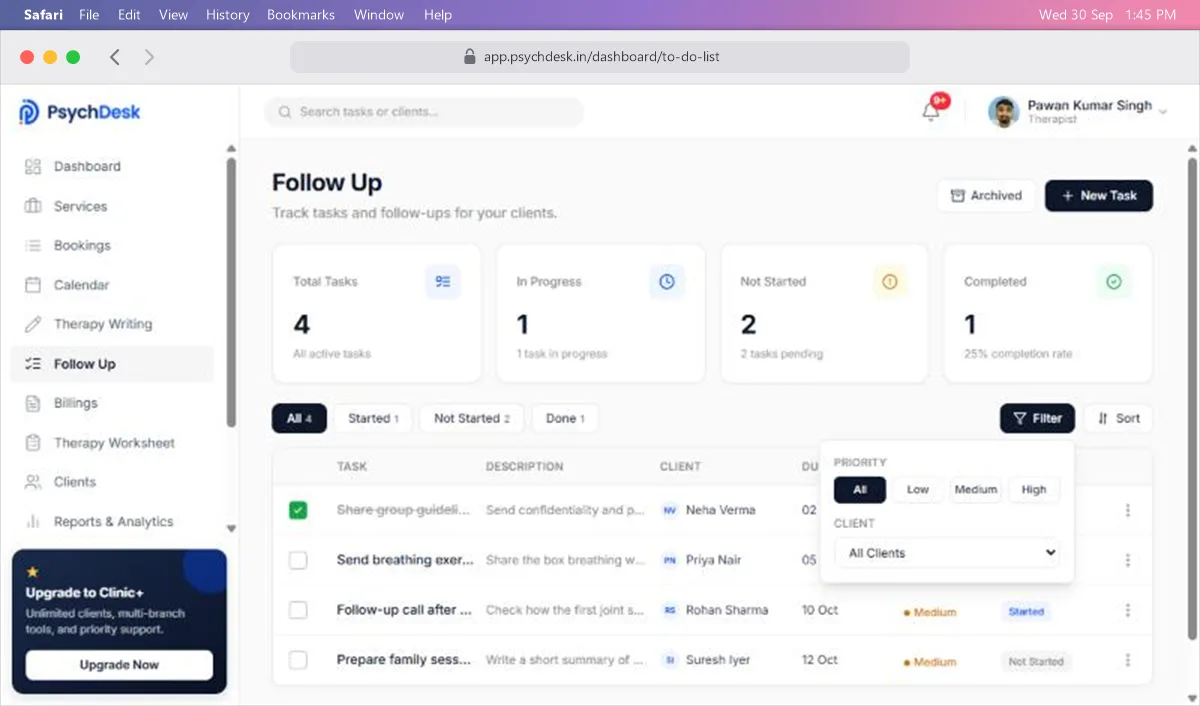Show the All 4 tasks tab
Viewport: 1200px width, 706px height.
click(299, 419)
